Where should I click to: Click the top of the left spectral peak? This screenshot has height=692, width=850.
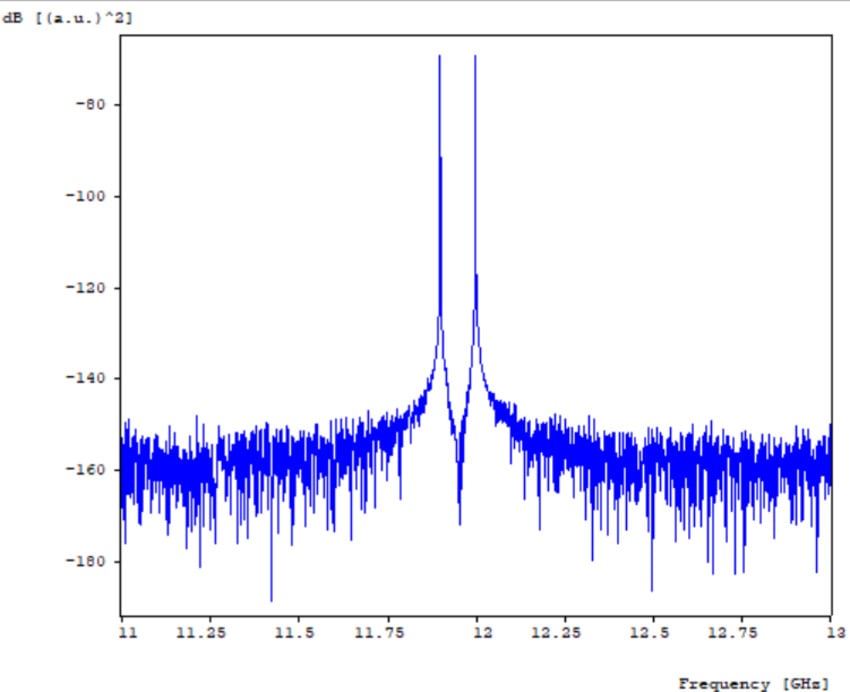(x=439, y=57)
